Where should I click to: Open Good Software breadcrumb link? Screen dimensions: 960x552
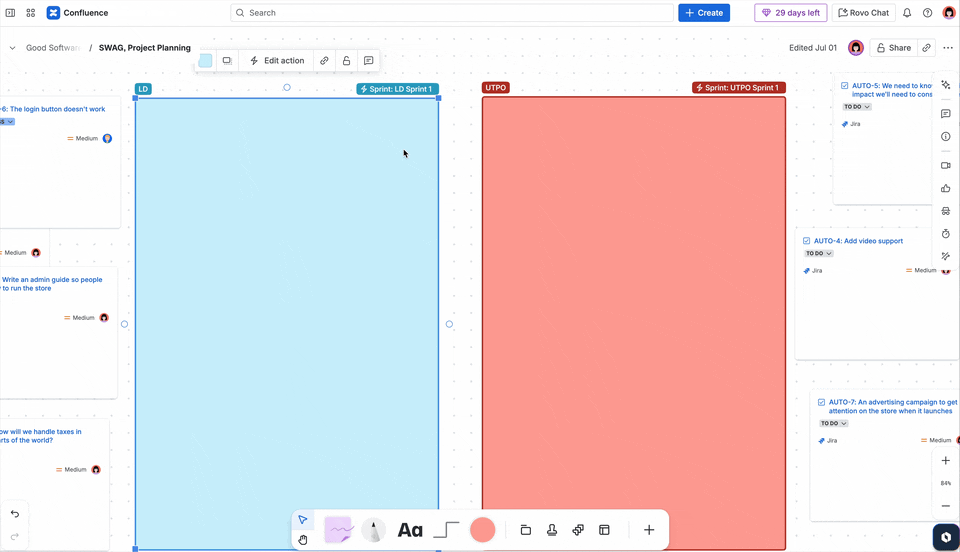[53, 48]
